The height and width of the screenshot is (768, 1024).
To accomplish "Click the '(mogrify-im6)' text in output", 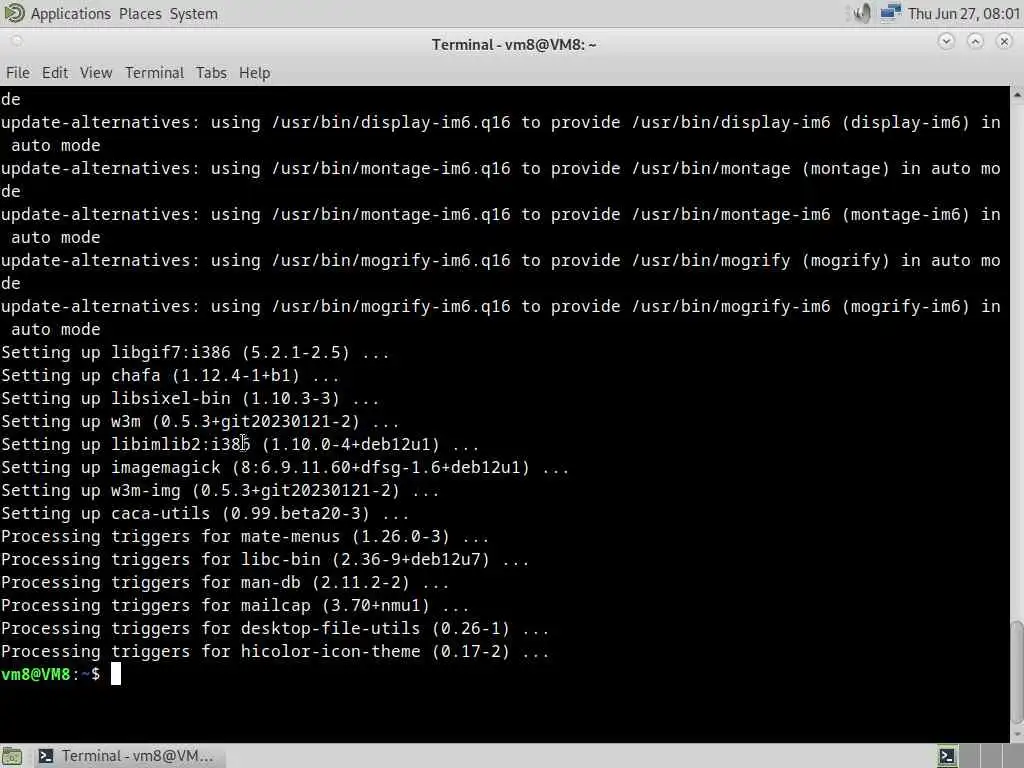I will click(x=906, y=306).
